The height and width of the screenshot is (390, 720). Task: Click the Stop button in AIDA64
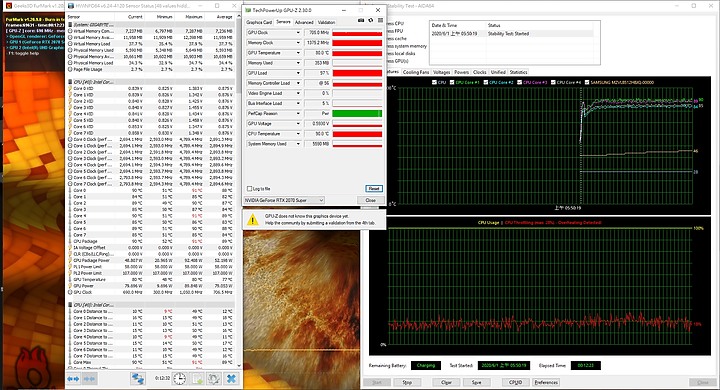pyautogui.click(x=407, y=382)
